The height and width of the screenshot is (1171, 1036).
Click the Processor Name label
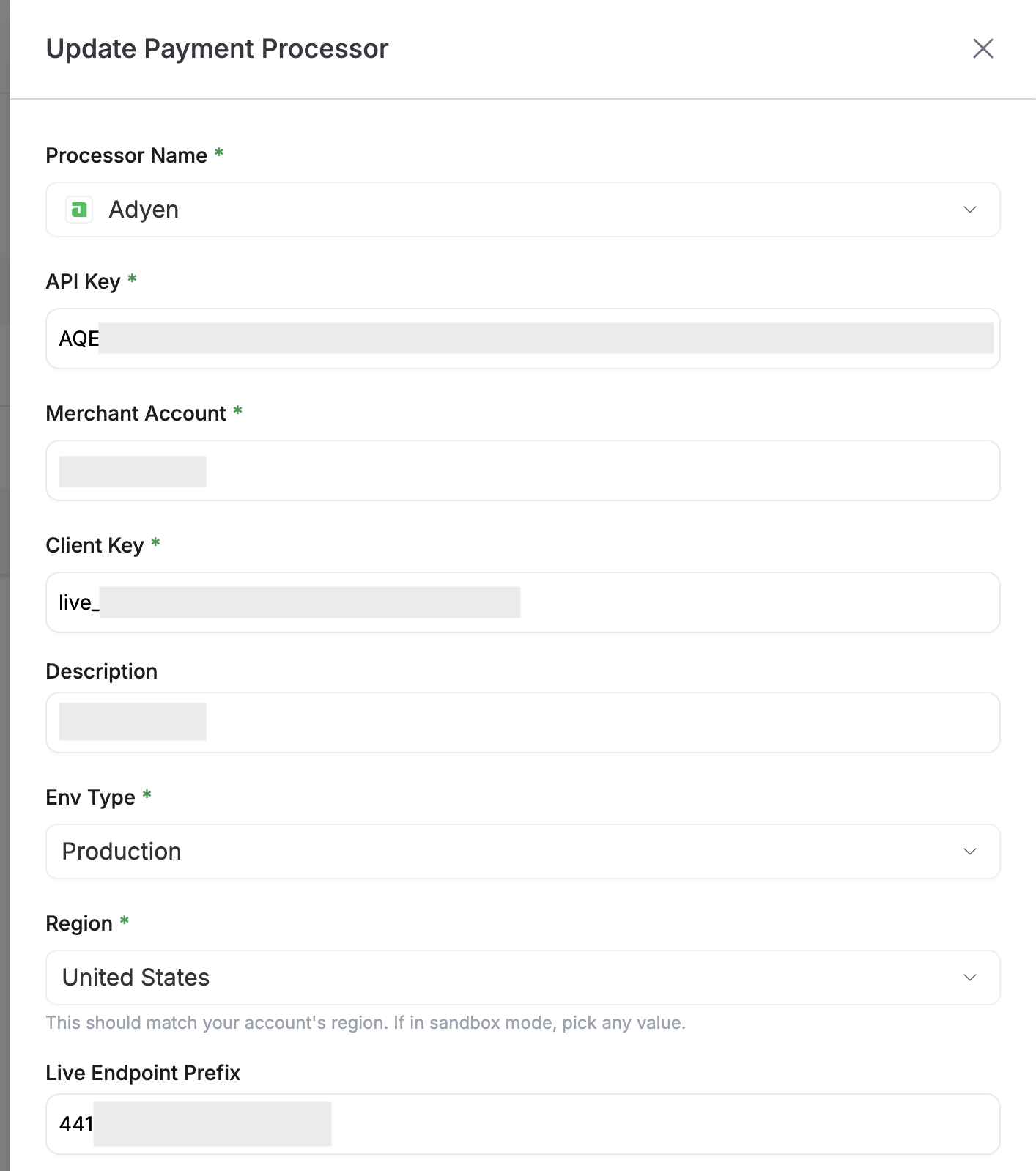[127, 155]
